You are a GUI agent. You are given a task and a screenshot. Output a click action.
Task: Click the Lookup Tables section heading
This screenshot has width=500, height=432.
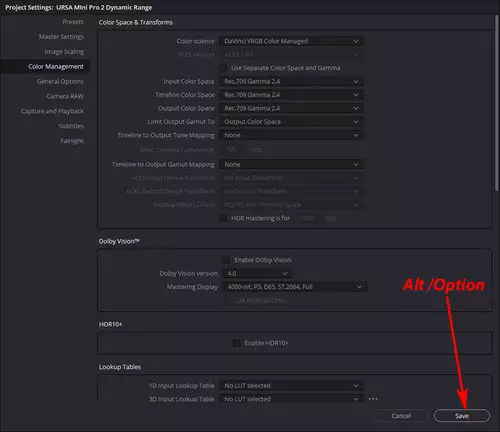(x=120, y=367)
